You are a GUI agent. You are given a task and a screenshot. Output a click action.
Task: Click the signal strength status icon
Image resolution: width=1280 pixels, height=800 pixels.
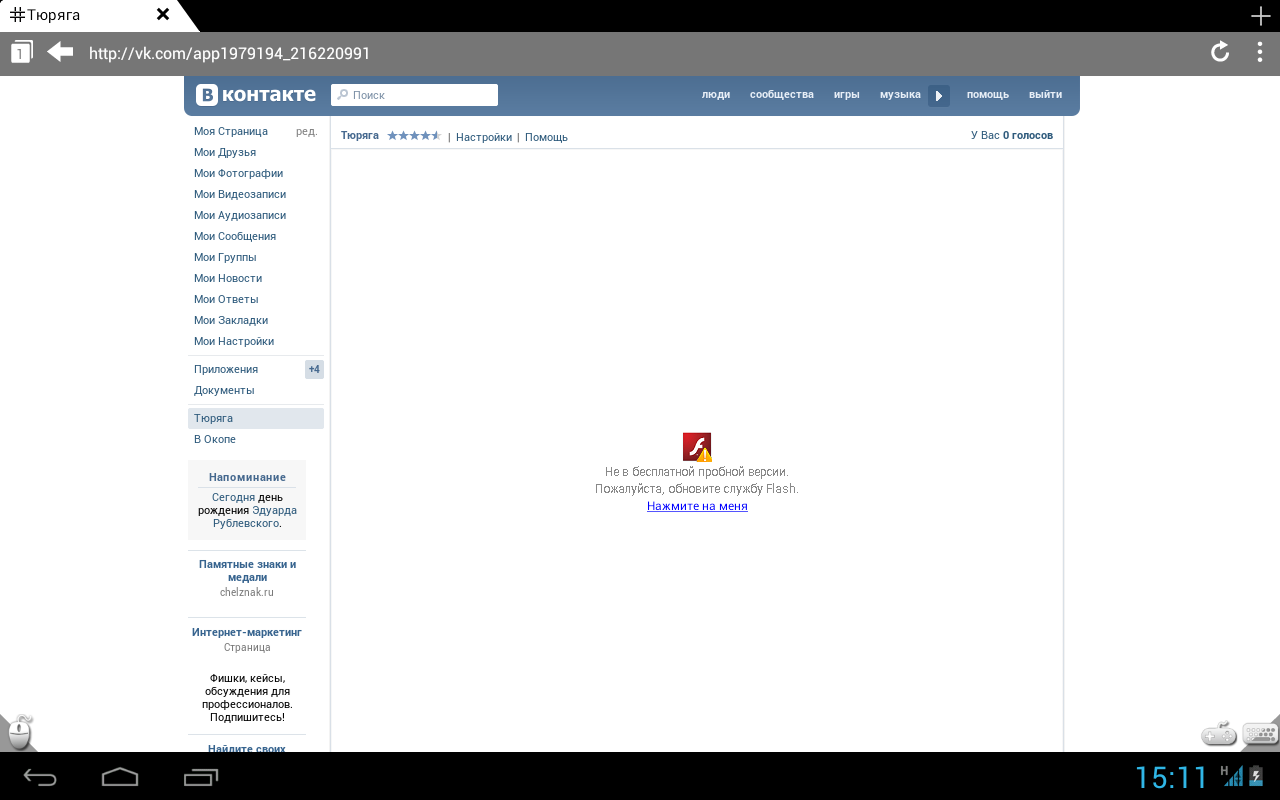click(x=1233, y=775)
